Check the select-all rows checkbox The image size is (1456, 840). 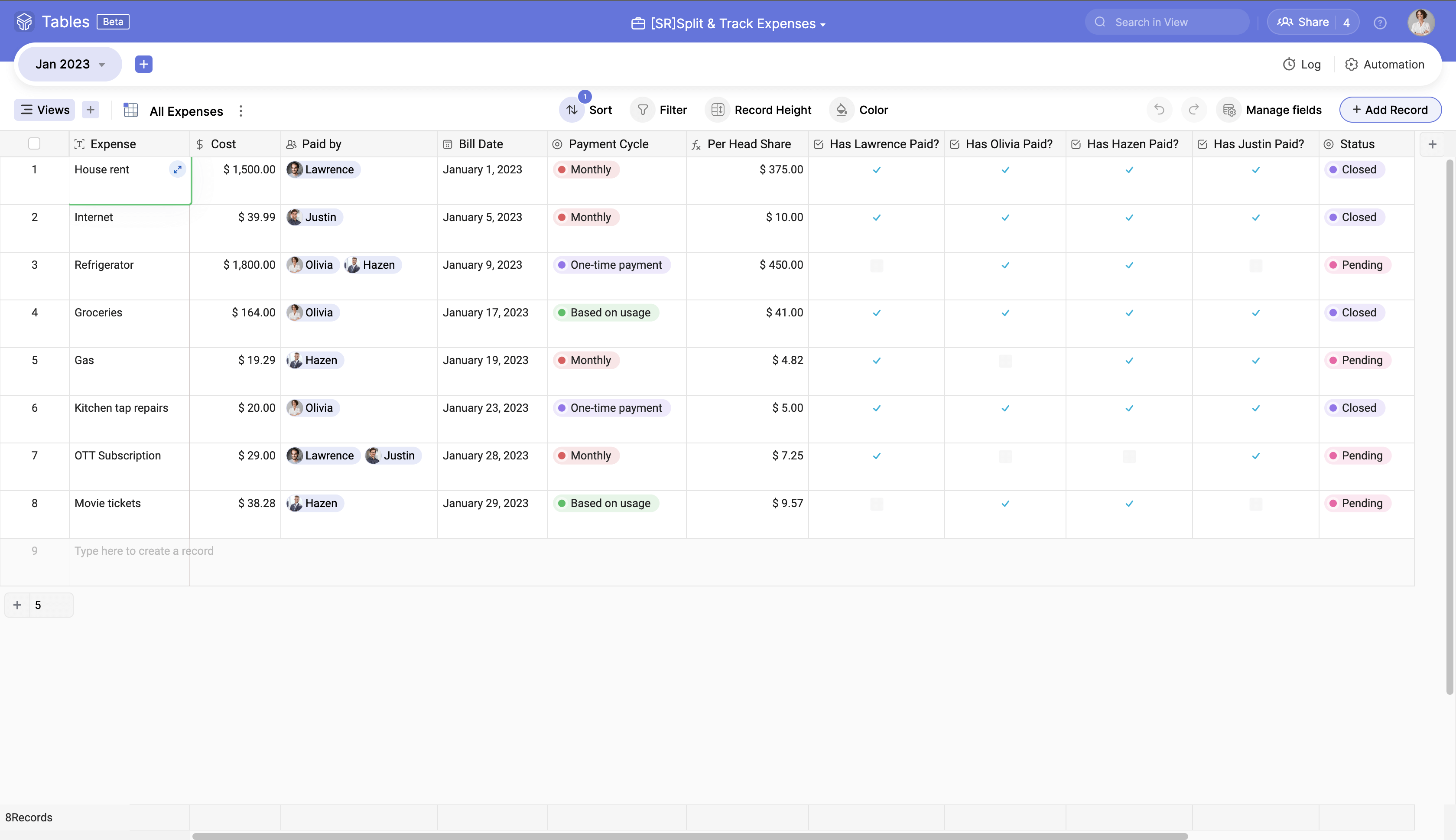(x=35, y=144)
